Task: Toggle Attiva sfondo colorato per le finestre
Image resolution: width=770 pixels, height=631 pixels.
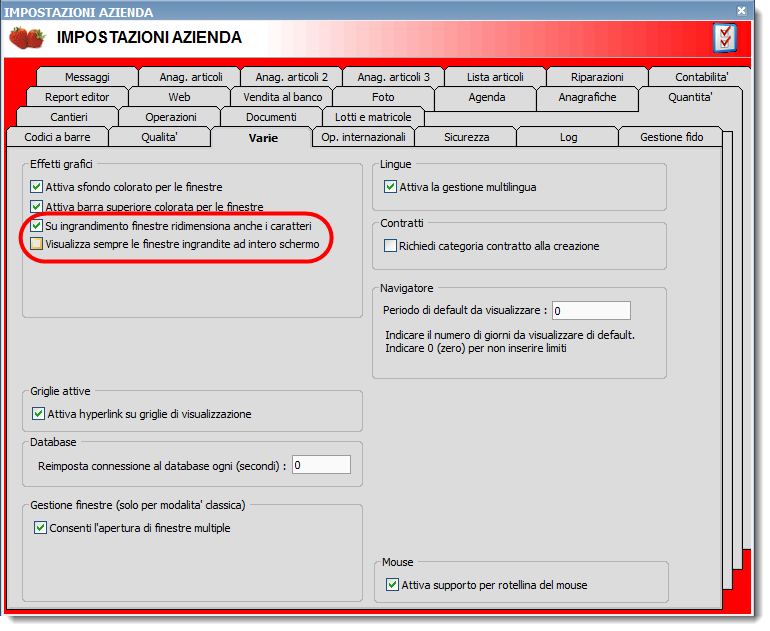Action: pyautogui.click(x=36, y=187)
